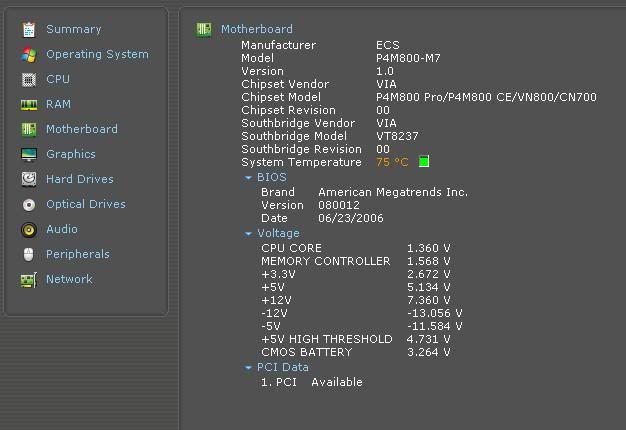Click the Audio speaker icon
Viewport: 626px width, 430px height.
tap(29, 230)
